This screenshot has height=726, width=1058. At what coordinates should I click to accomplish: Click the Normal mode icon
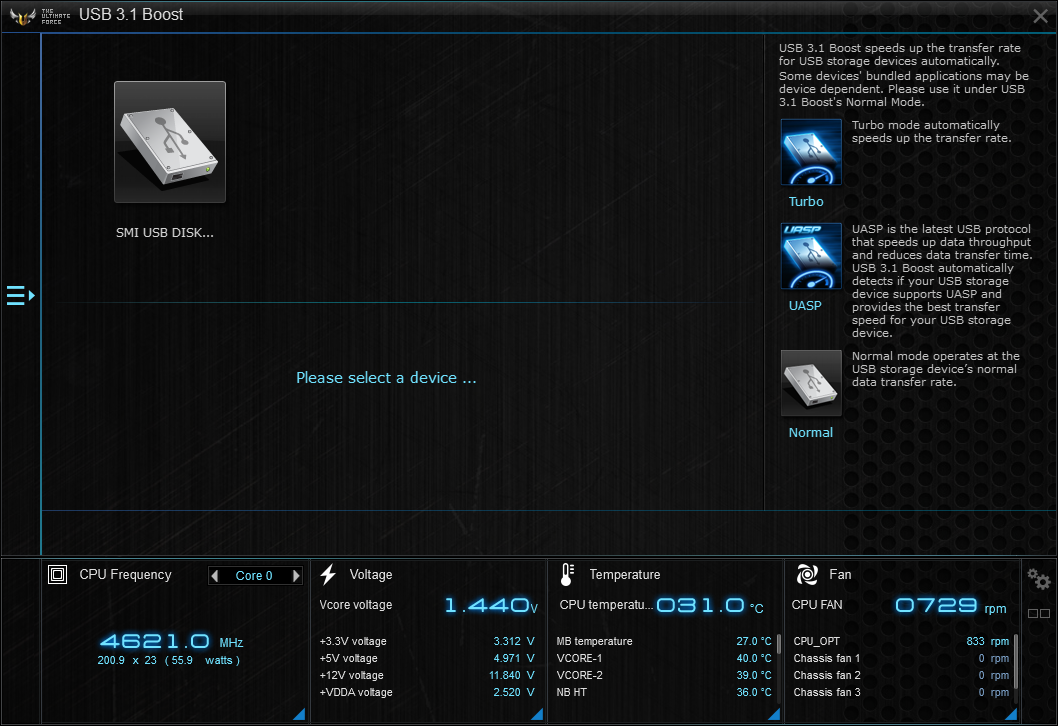(x=811, y=383)
